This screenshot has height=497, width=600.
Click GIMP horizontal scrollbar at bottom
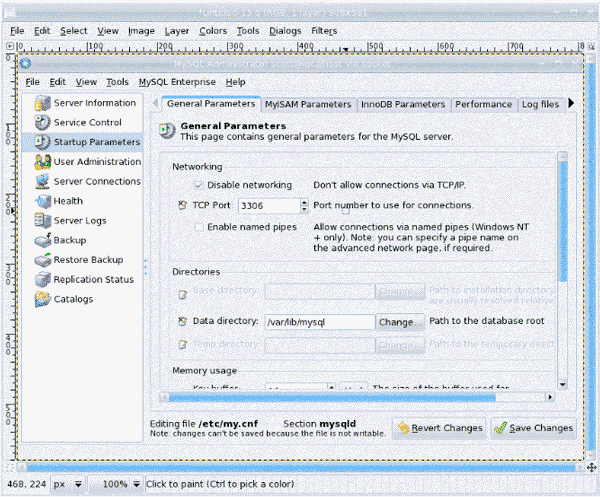point(300,468)
